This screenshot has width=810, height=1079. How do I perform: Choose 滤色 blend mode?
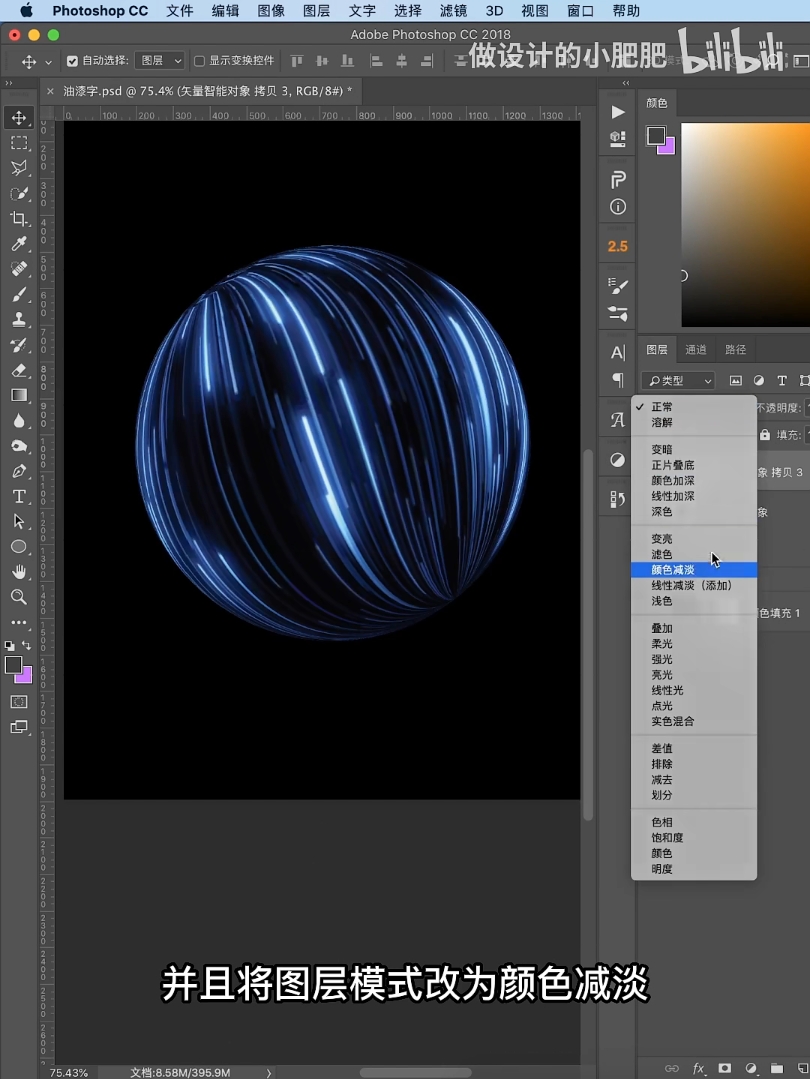[694, 554]
